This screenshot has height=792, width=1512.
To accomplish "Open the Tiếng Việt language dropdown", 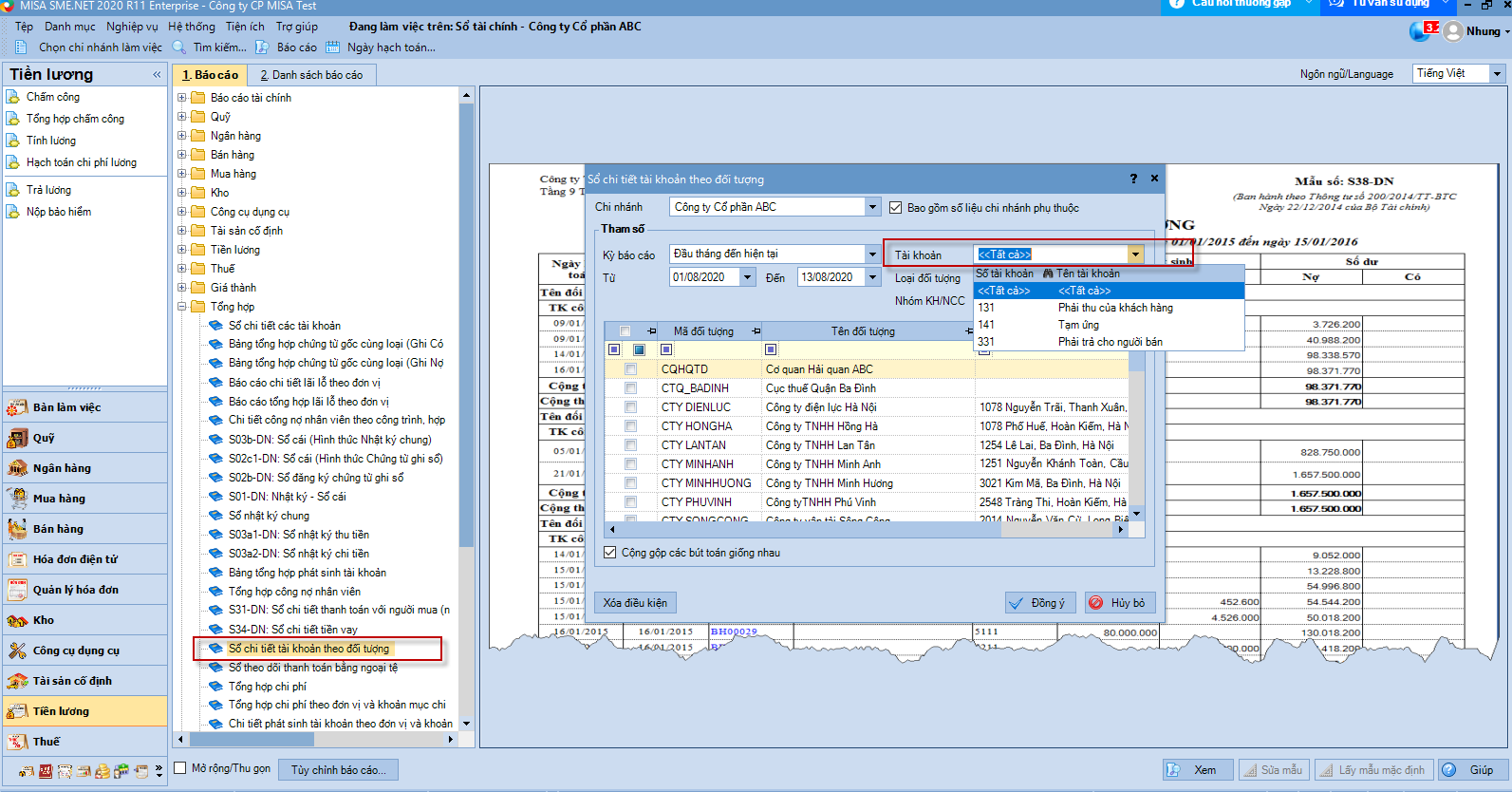I will pyautogui.click(x=1498, y=73).
